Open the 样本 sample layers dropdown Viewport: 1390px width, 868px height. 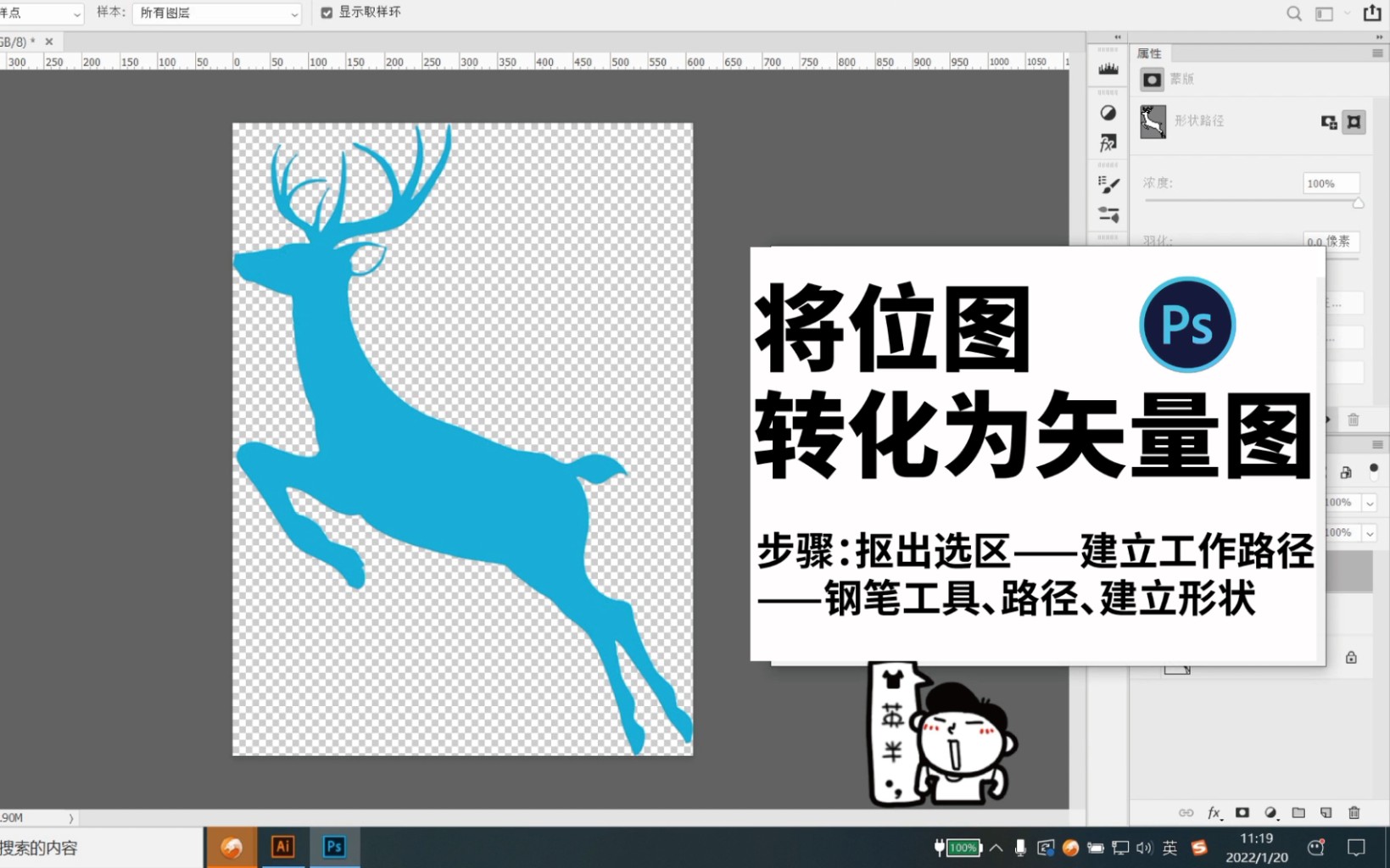pos(216,13)
